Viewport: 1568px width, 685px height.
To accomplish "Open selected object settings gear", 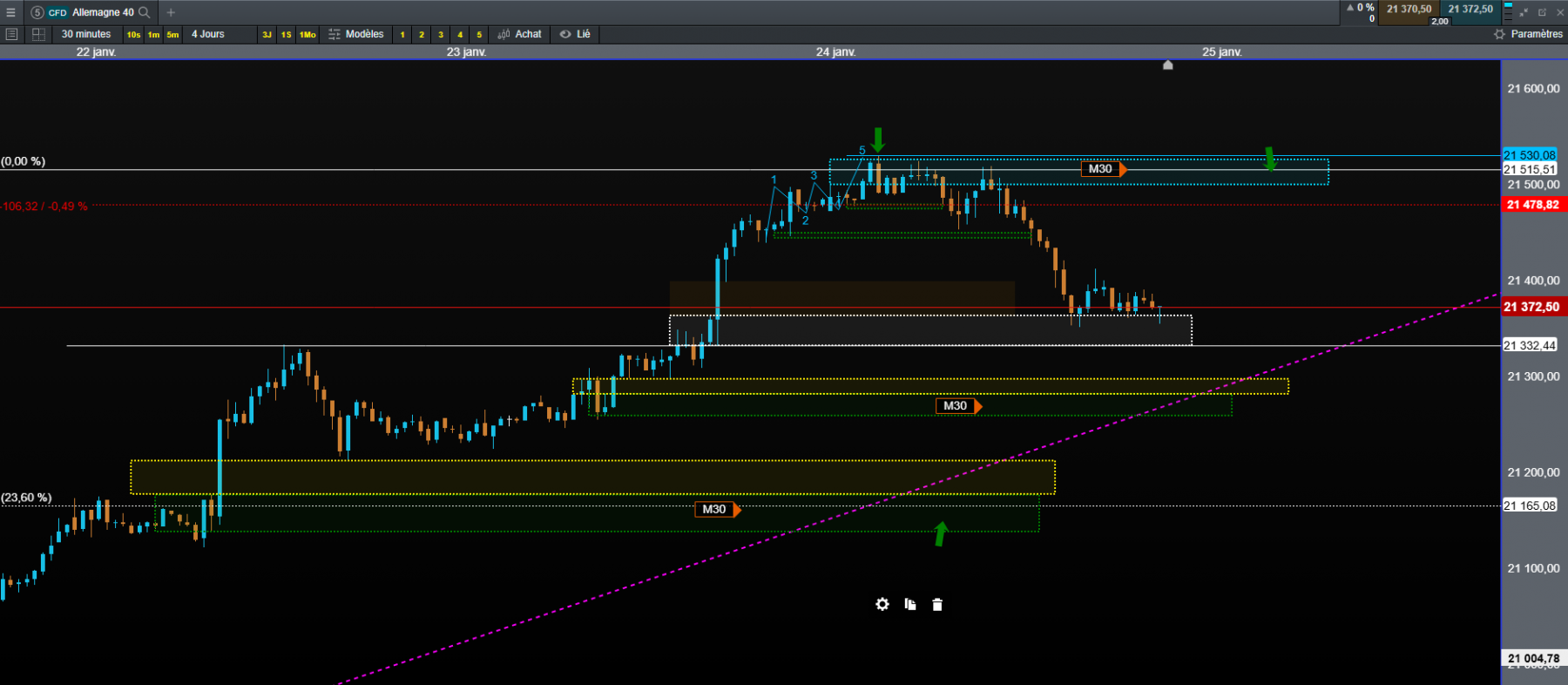I will point(882,604).
